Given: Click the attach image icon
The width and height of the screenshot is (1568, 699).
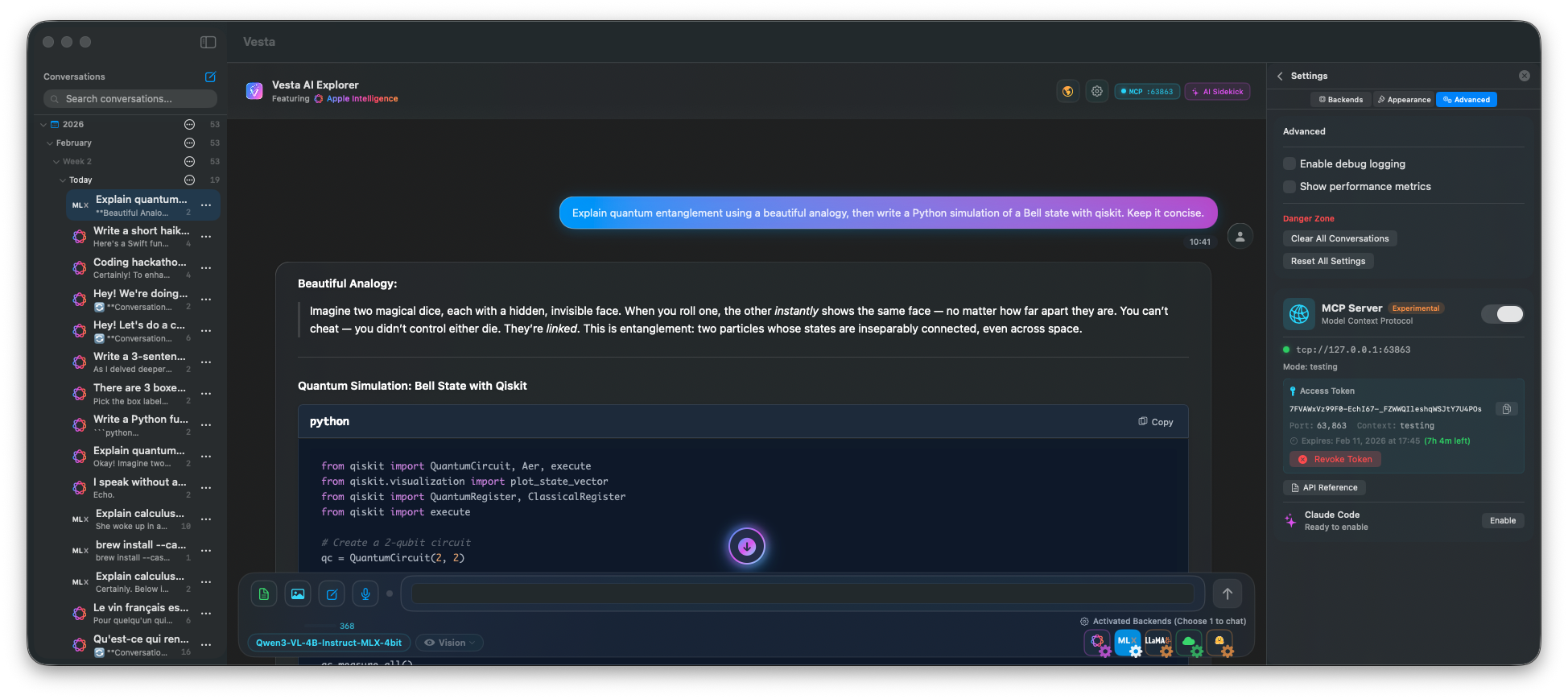Looking at the screenshot, I should [298, 594].
